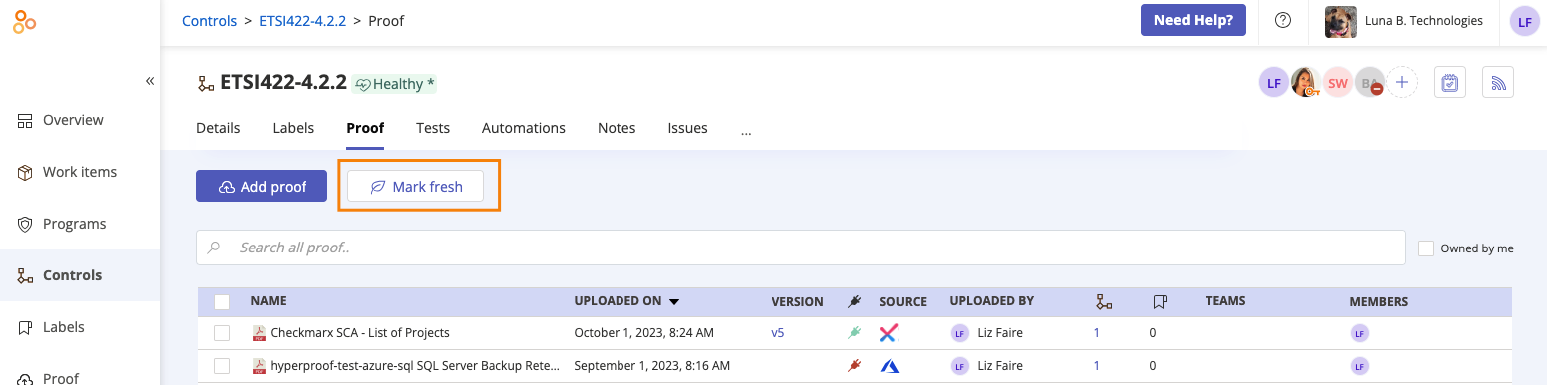Image resolution: width=1547 pixels, height=385 pixels.
Task: Open the activity feed icon
Action: (1498, 83)
